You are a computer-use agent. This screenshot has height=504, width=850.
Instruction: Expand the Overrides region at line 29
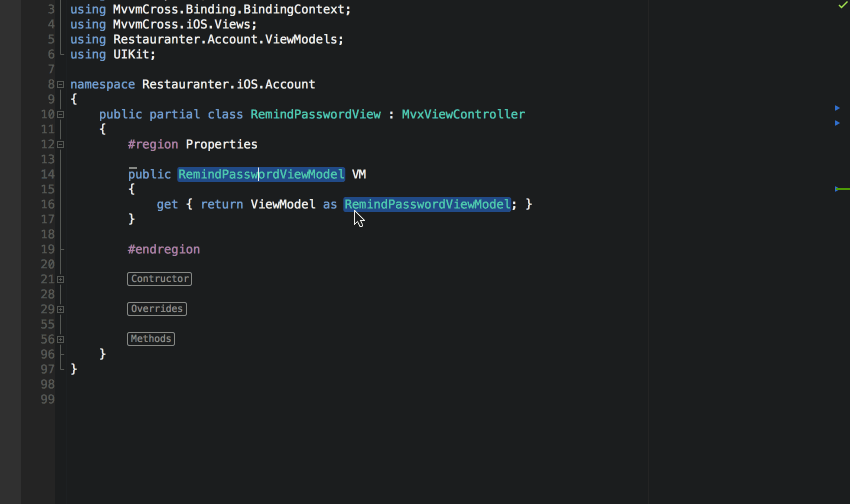[x=61, y=309]
